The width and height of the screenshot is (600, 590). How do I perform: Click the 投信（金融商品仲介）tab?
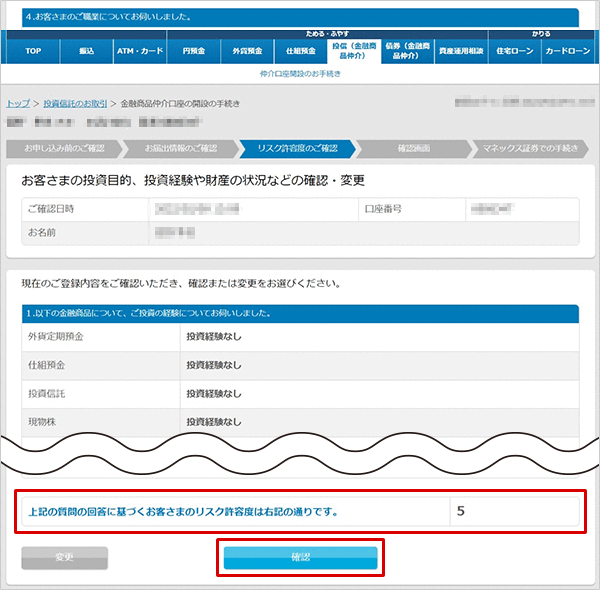click(x=353, y=50)
